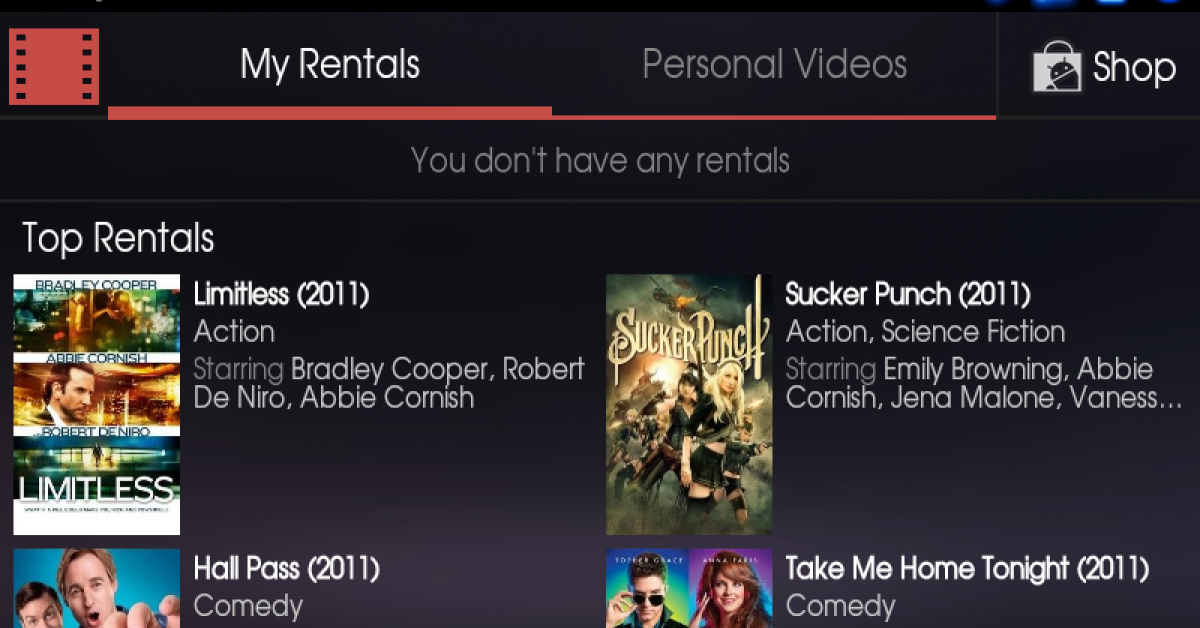This screenshot has height=628, width=1200.
Task: Click the Top Rentals section heading
Action: (118, 239)
